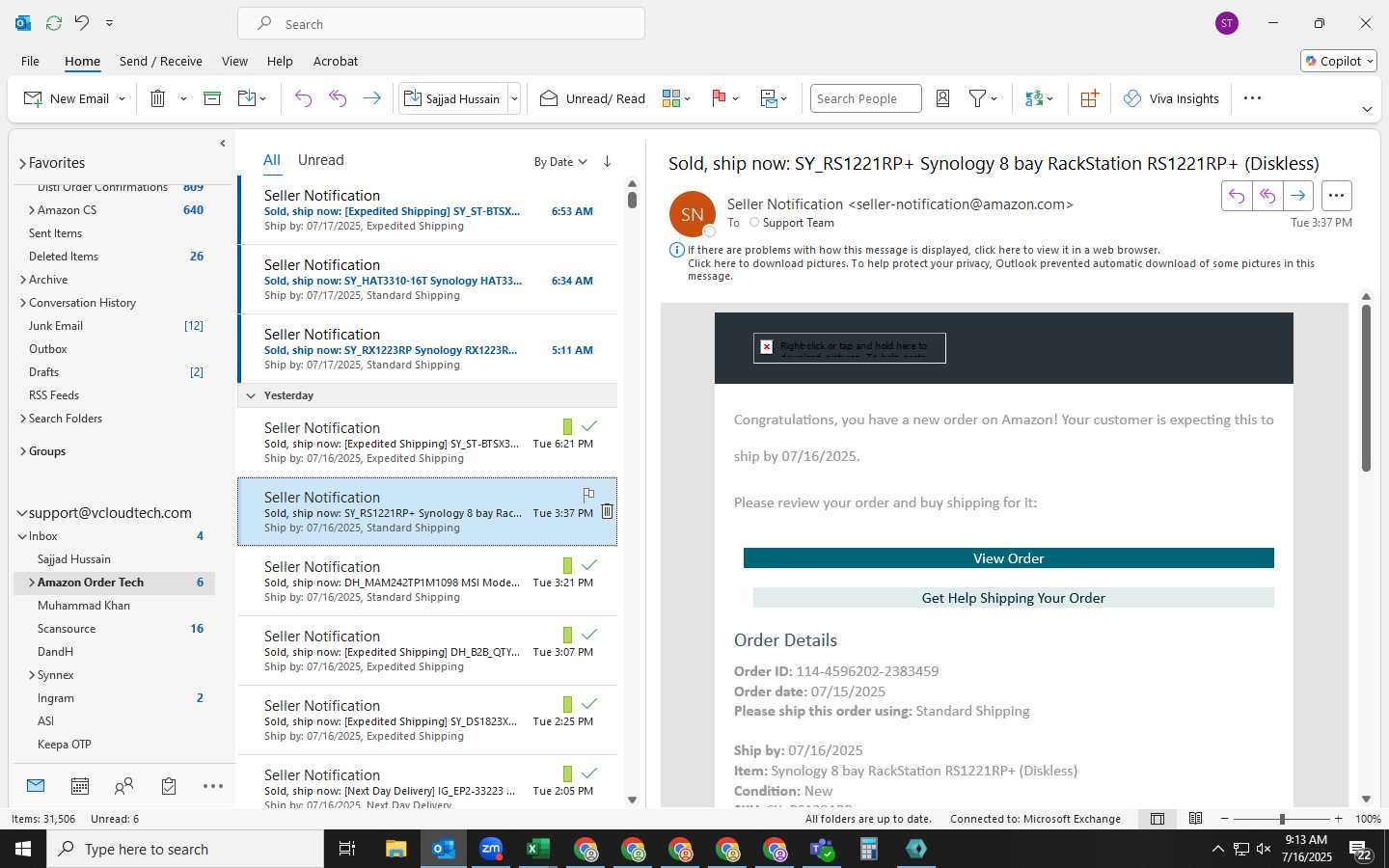This screenshot has height=868, width=1389.
Task: Delete the Tue 3:37 PM message
Action: click(x=607, y=511)
